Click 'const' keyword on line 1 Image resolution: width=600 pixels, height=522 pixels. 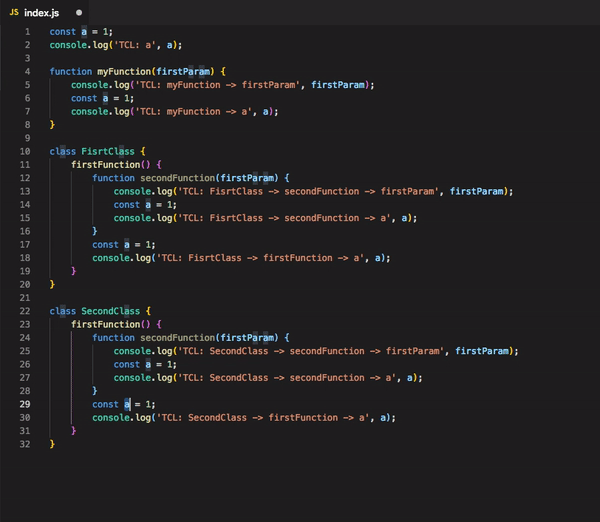pyautogui.click(x=63, y=32)
